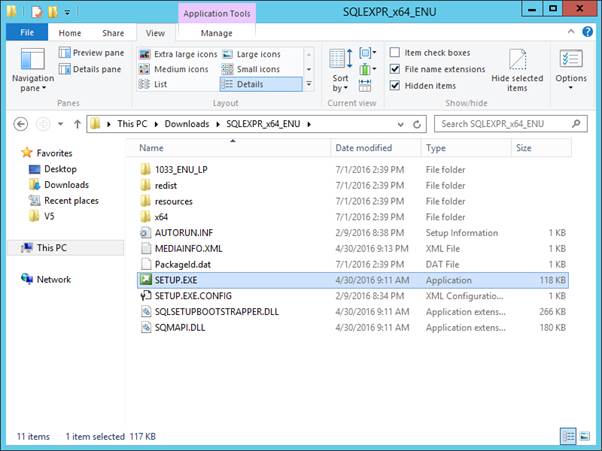Open Add columns dropdown icon
Image resolution: width=602 pixels, height=451 pixels.
(x=367, y=69)
